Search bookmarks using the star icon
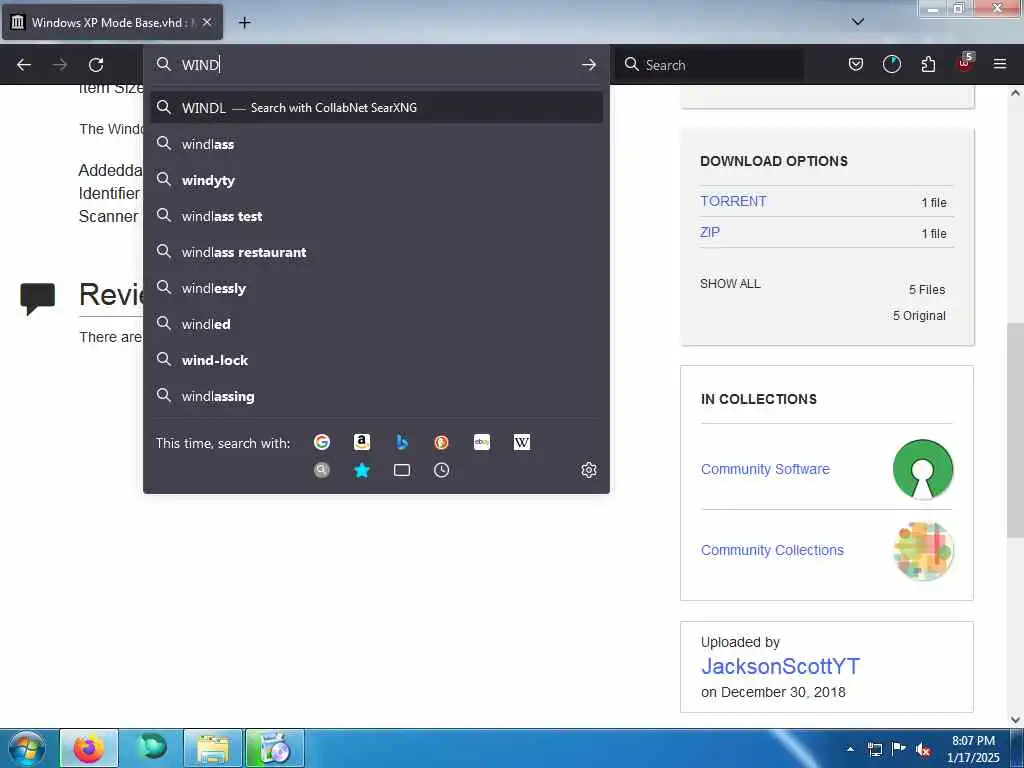The height and width of the screenshot is (768, 1024). (362, 470)
